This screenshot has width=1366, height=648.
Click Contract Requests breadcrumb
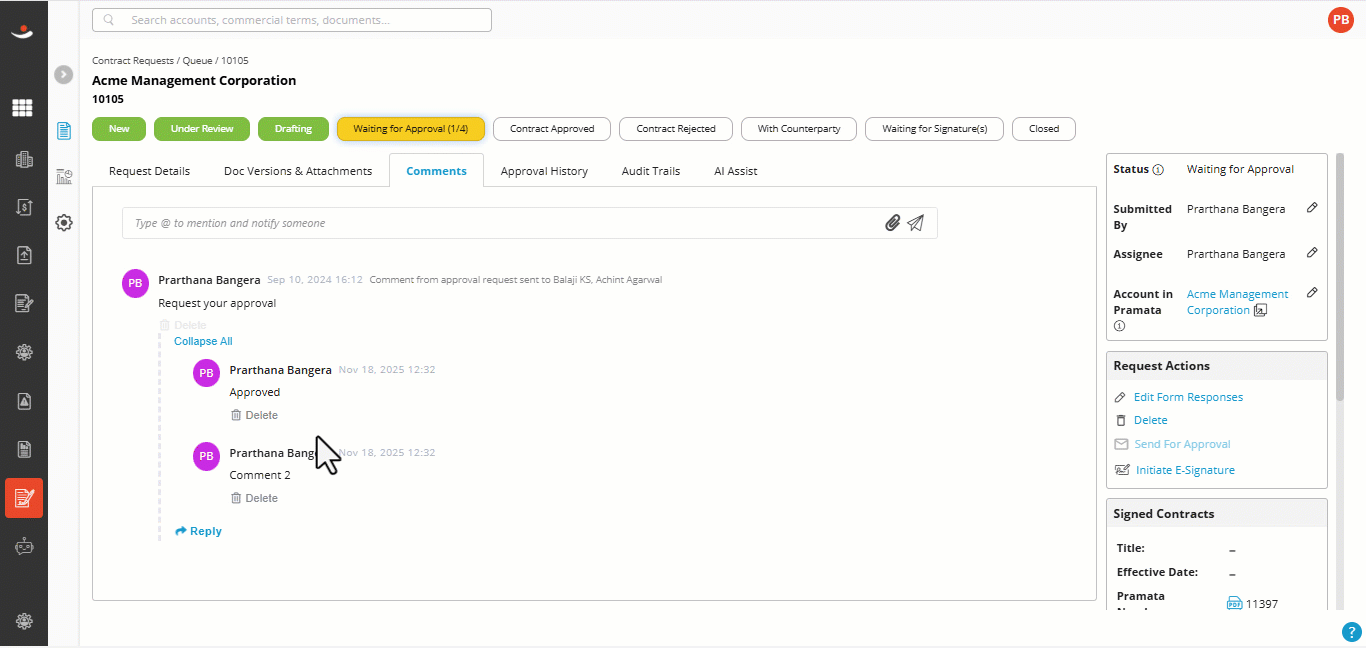[133, 60]
